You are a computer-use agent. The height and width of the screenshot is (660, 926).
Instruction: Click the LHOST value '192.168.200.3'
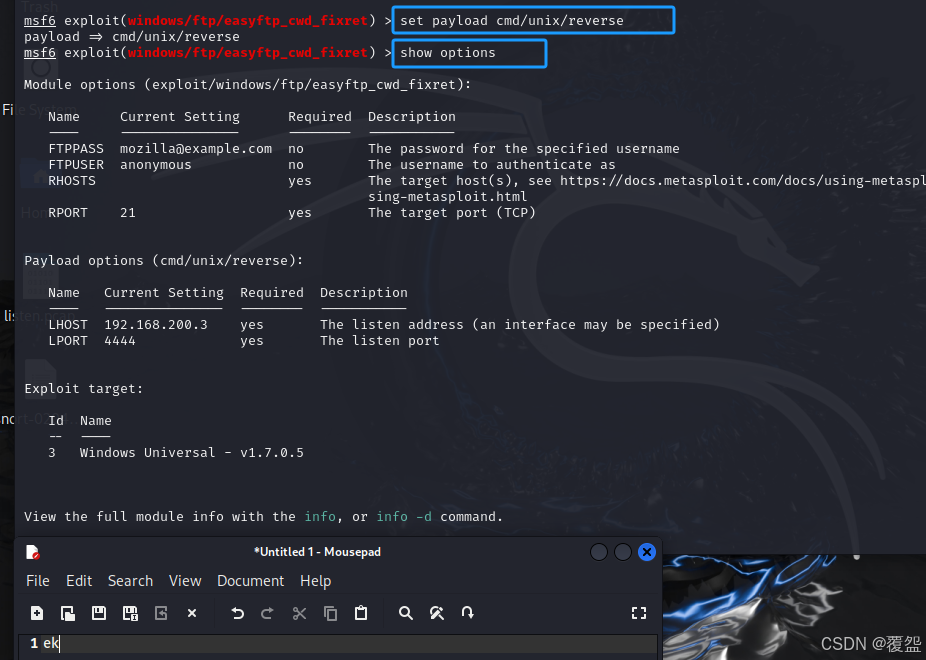tap(156, 325)
